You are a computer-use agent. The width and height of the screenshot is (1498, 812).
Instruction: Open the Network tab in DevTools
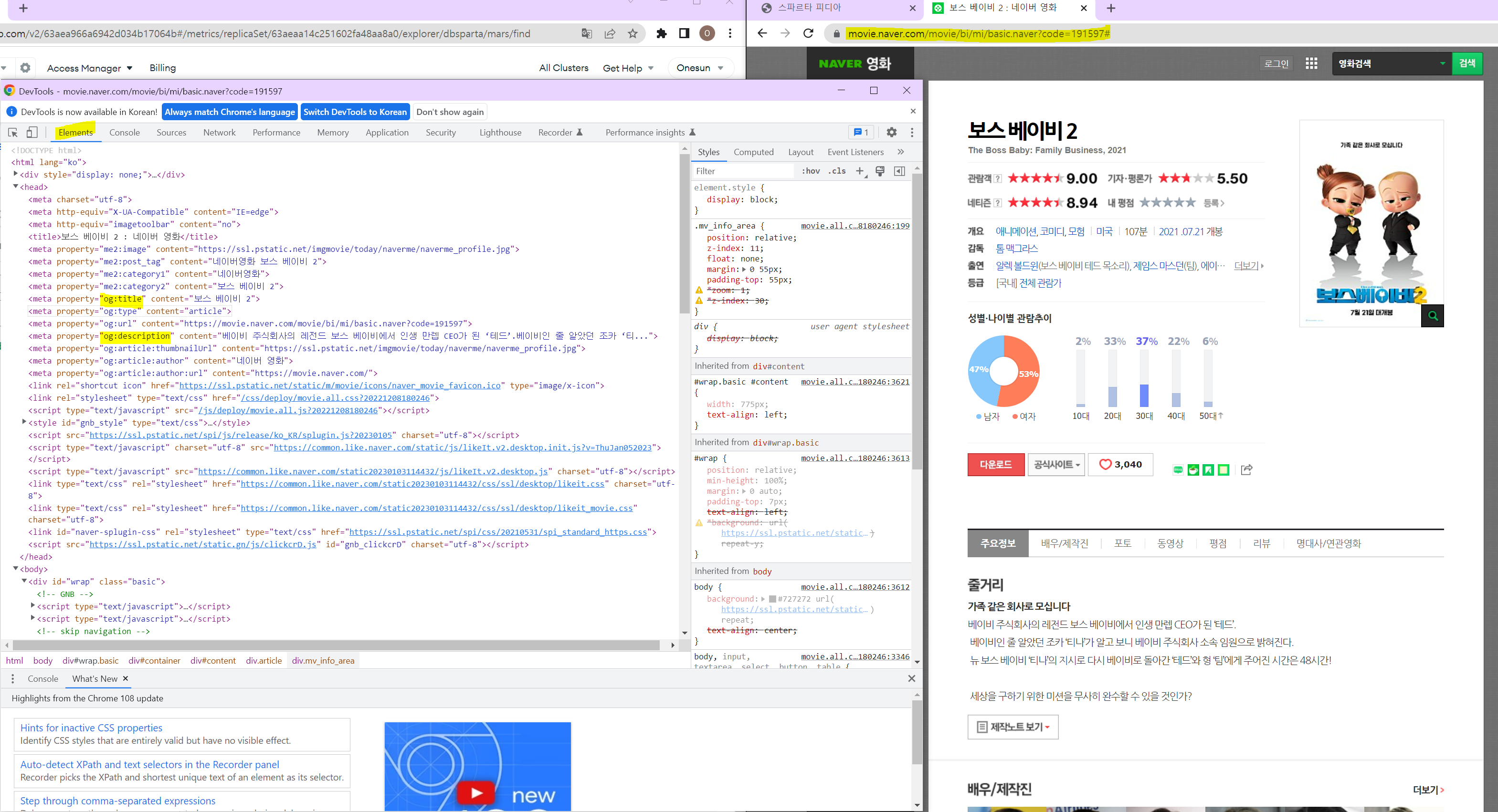[x=219, y=133]
